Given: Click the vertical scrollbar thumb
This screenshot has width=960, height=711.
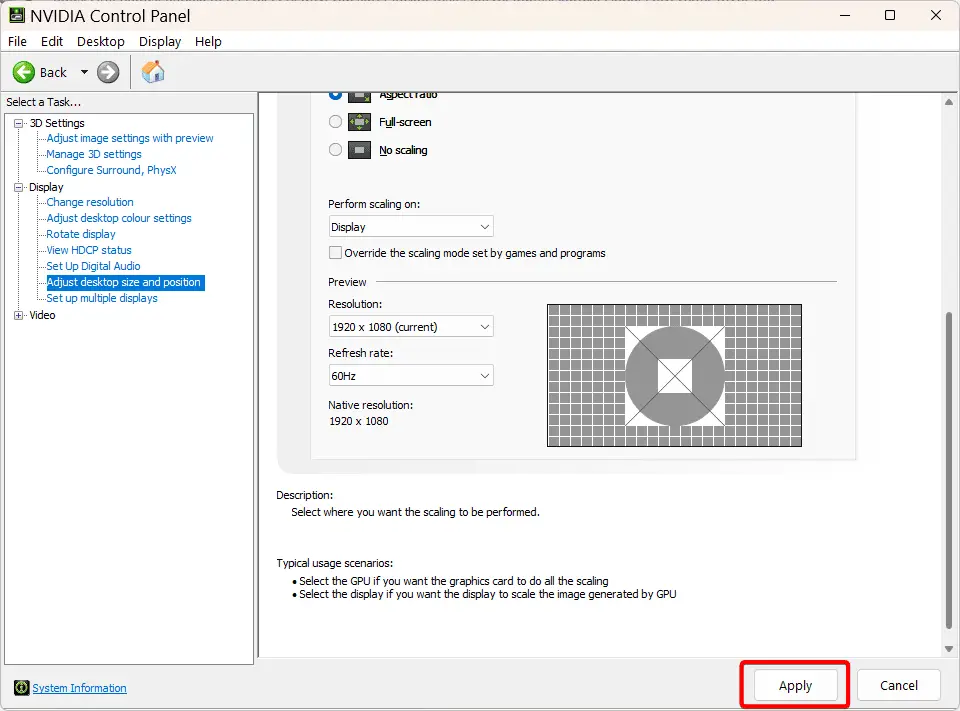Looking at the screenshot, I should pyautogui.click(x=949, y=470).
